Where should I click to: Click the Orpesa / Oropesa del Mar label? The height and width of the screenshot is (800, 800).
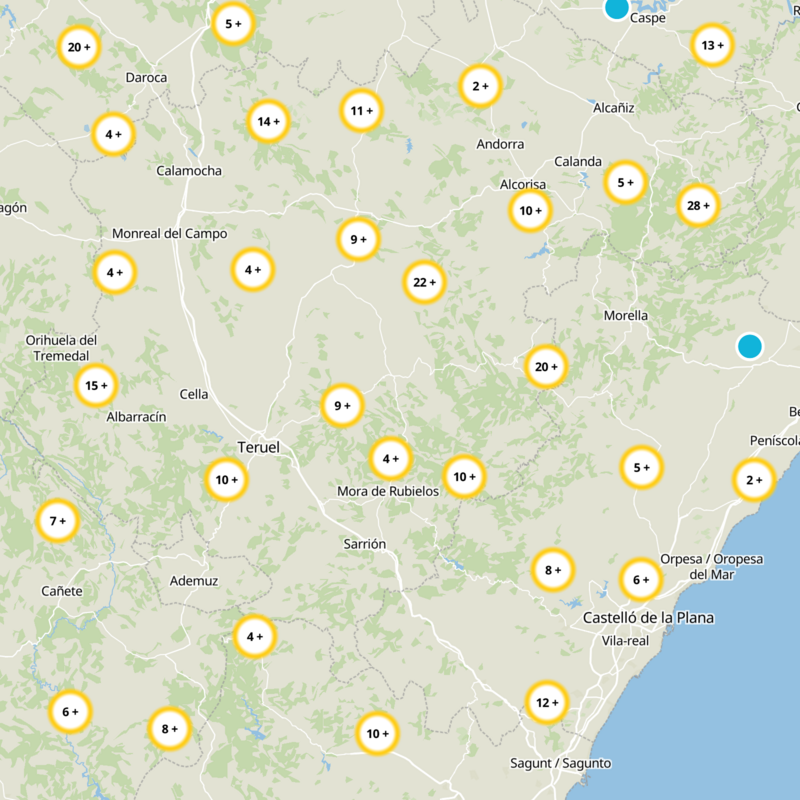(712, 567)
